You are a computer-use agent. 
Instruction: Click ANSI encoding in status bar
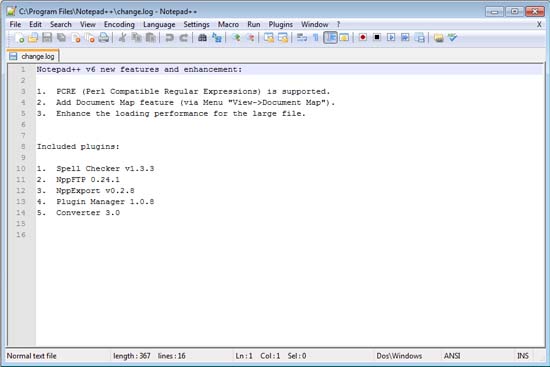point(452,356)
